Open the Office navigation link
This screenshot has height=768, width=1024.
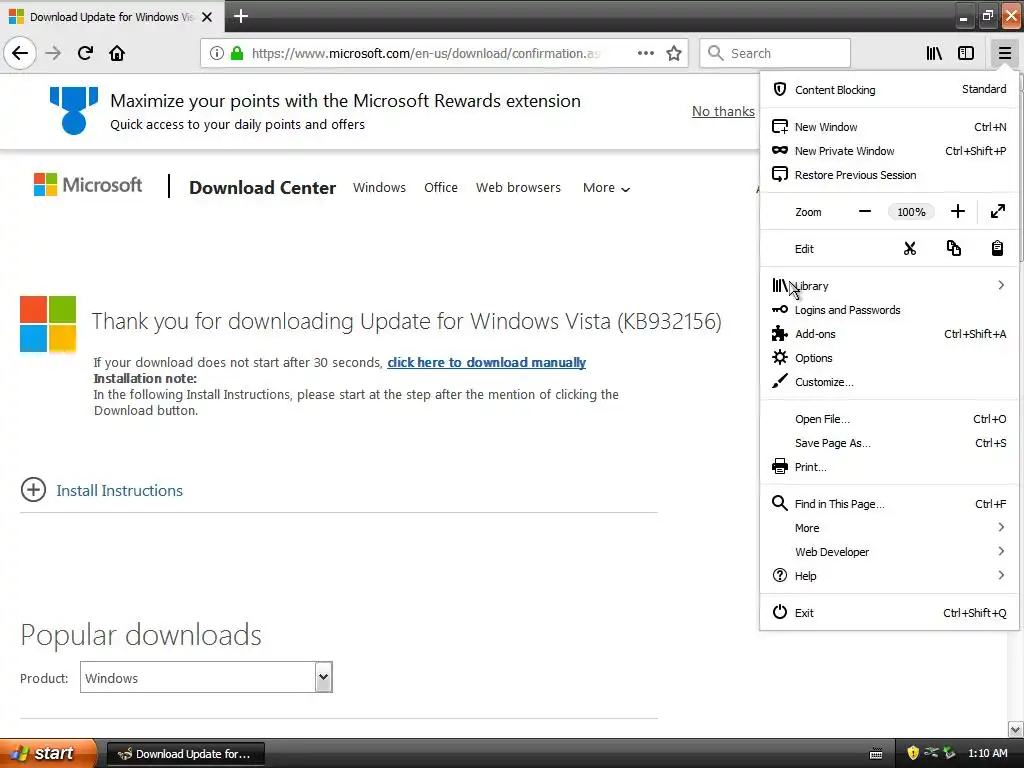pos(441,188)
